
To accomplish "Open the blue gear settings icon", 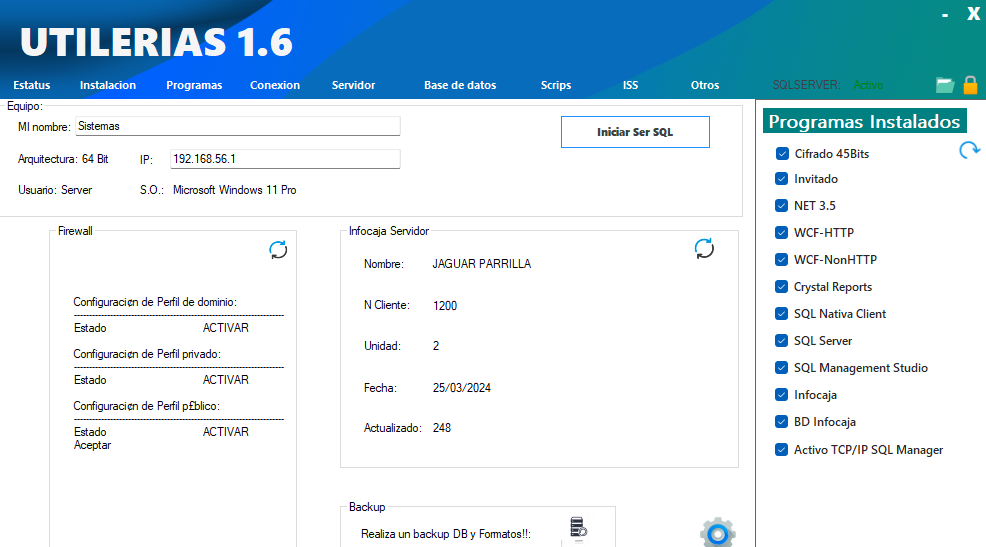I will (x=717, y=533).
